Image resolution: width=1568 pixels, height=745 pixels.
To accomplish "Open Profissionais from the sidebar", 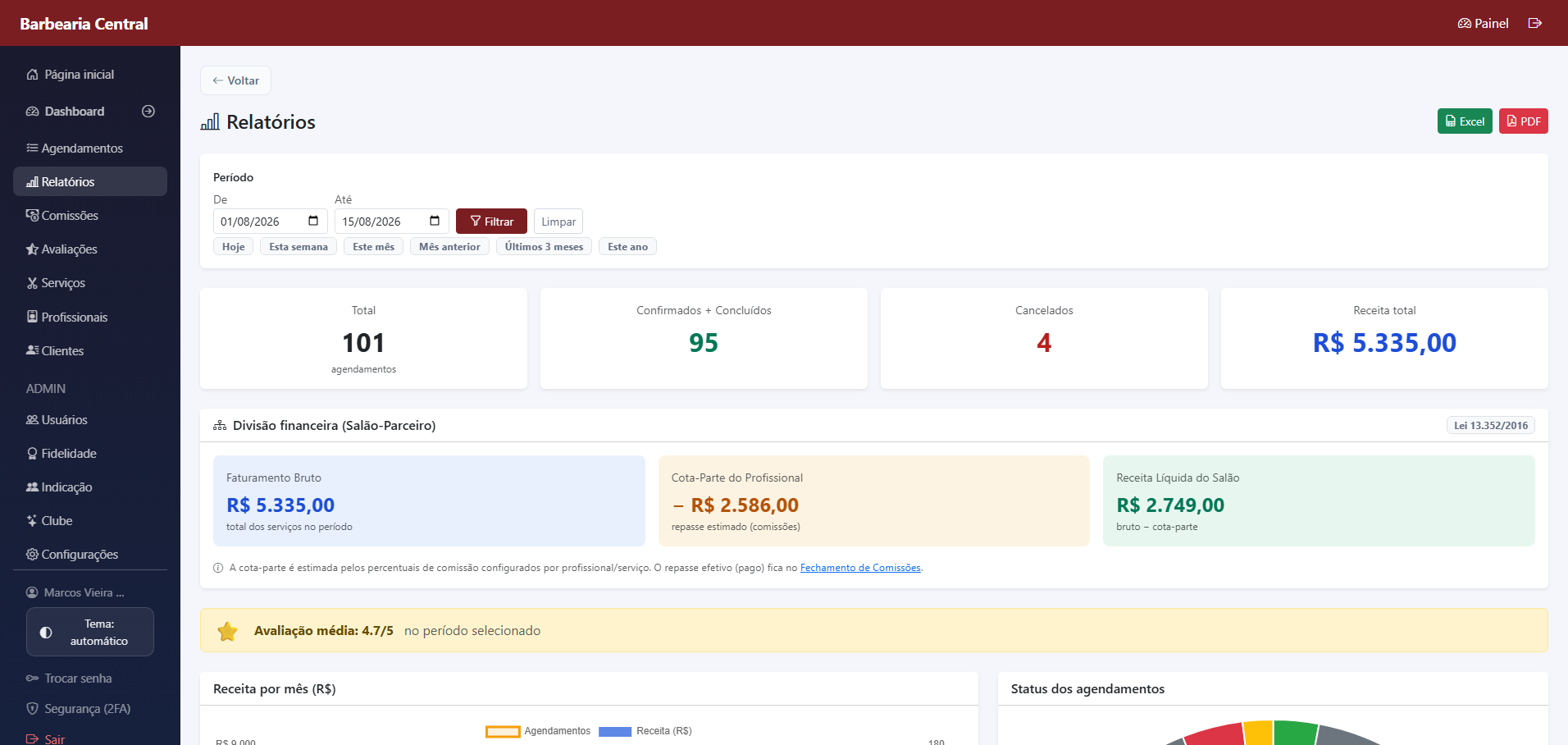I will coord(90,317).
